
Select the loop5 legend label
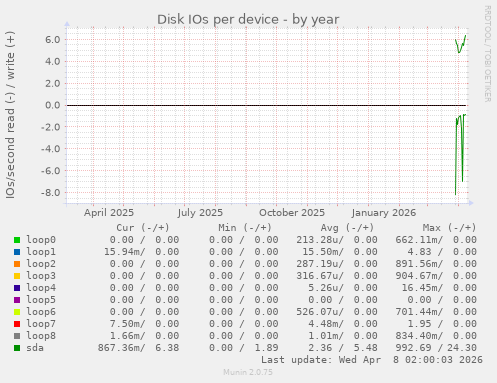point(41,300)
